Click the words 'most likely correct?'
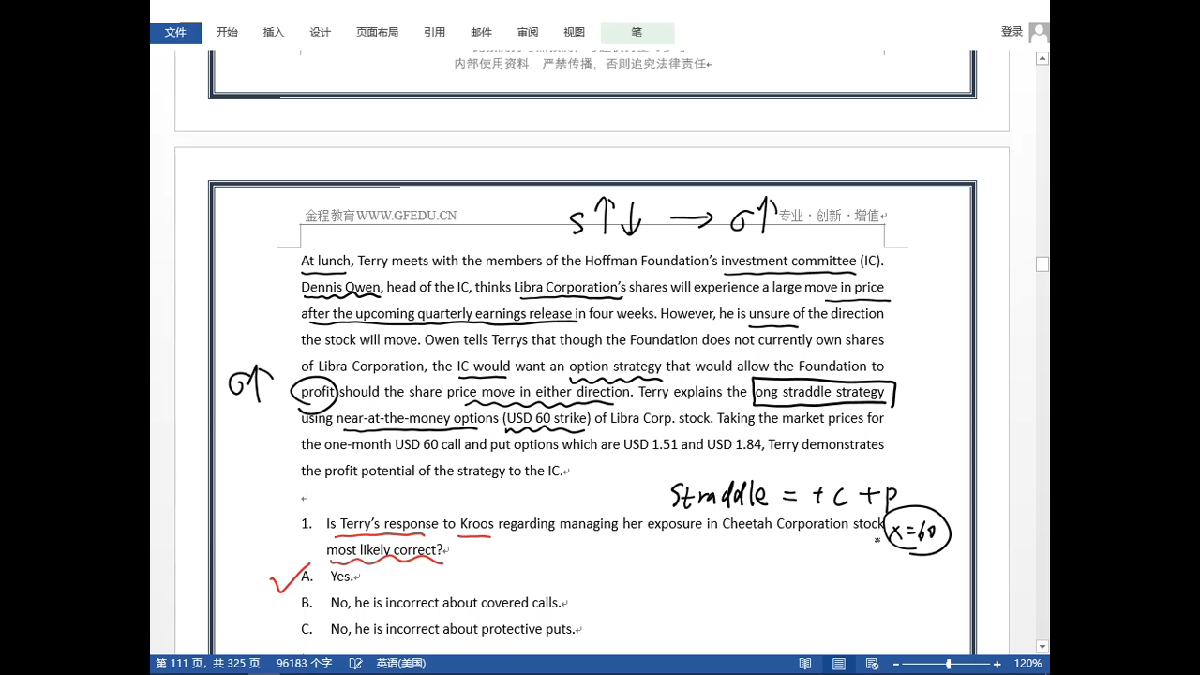The image size is (1200, 675). coord(385,550)
